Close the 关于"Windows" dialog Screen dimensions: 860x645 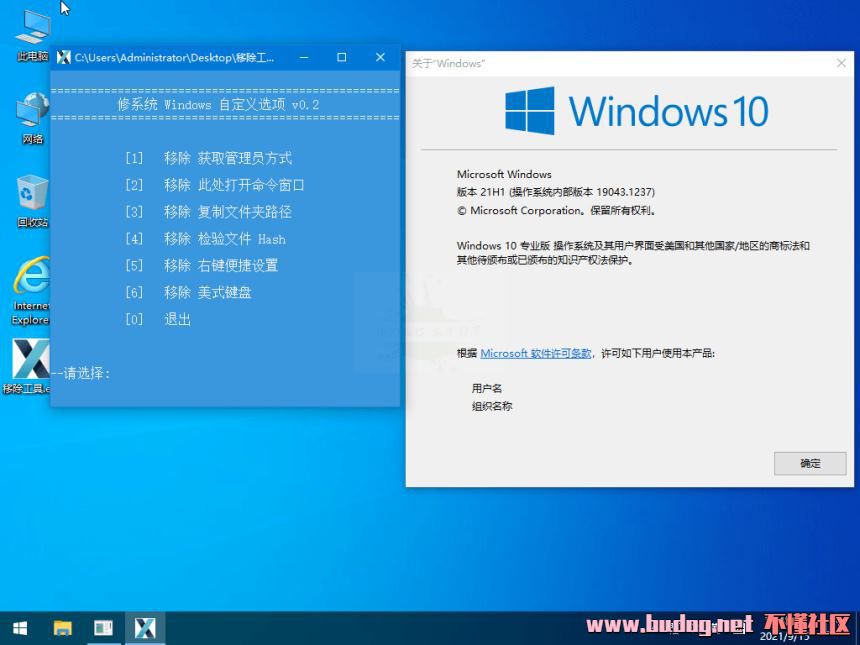tap(841, 63)
